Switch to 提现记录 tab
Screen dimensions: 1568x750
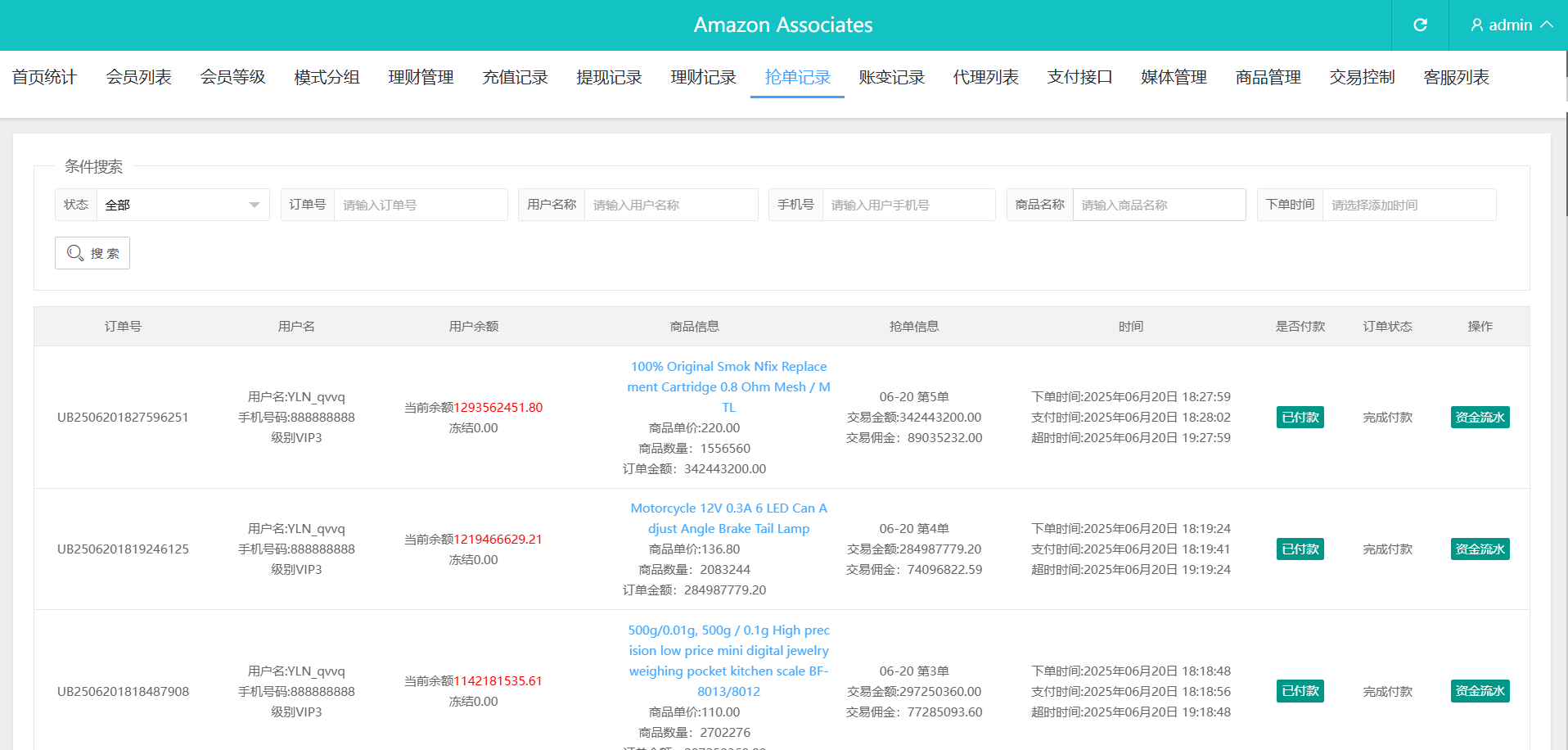coord(610,77)
